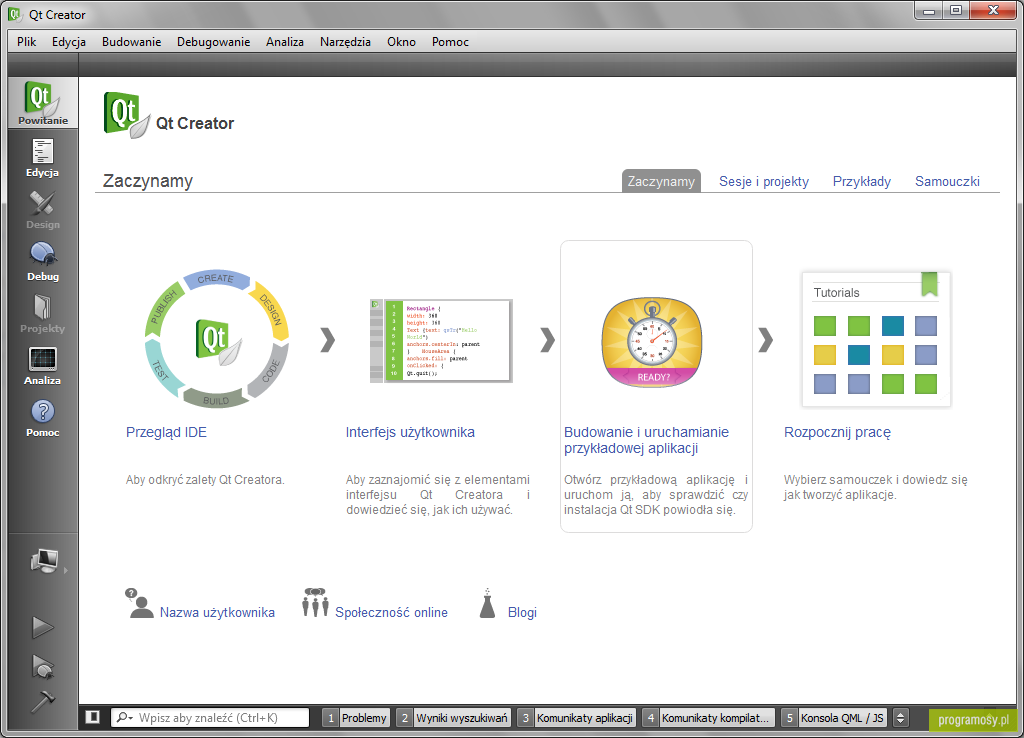Select the Zaczynamy tab
1024x738 pixels.
click(661, 181)
